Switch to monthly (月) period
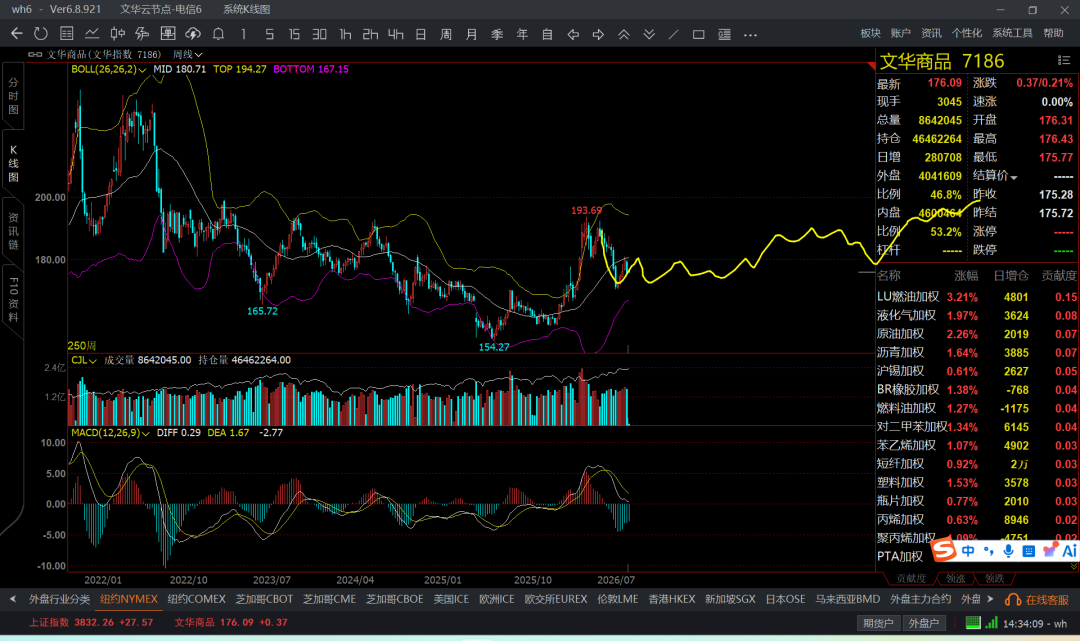The height and width of the screenshot is (641, 1080). [x=472, y=34]
